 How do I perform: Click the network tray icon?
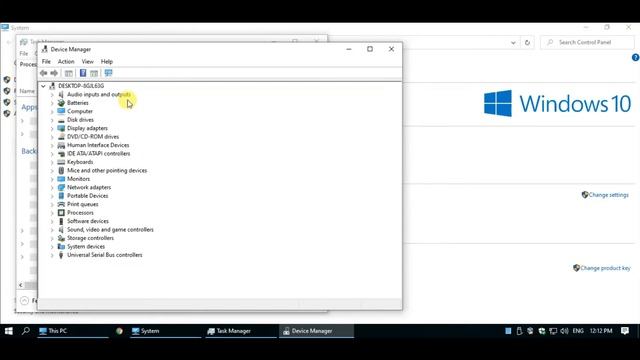(x=553, y=331)
